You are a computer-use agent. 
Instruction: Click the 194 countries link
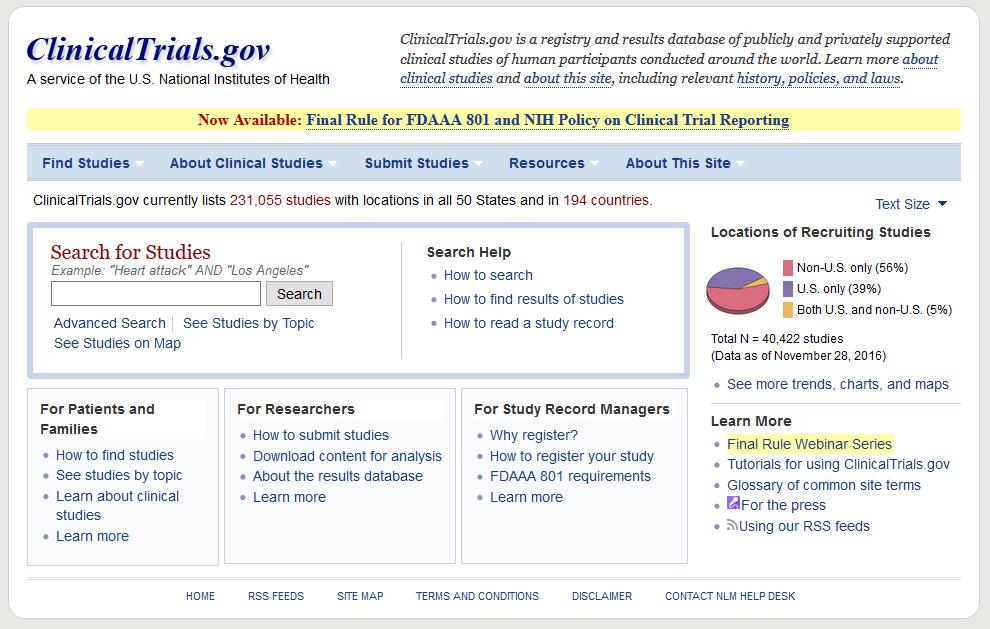point(606,200)
